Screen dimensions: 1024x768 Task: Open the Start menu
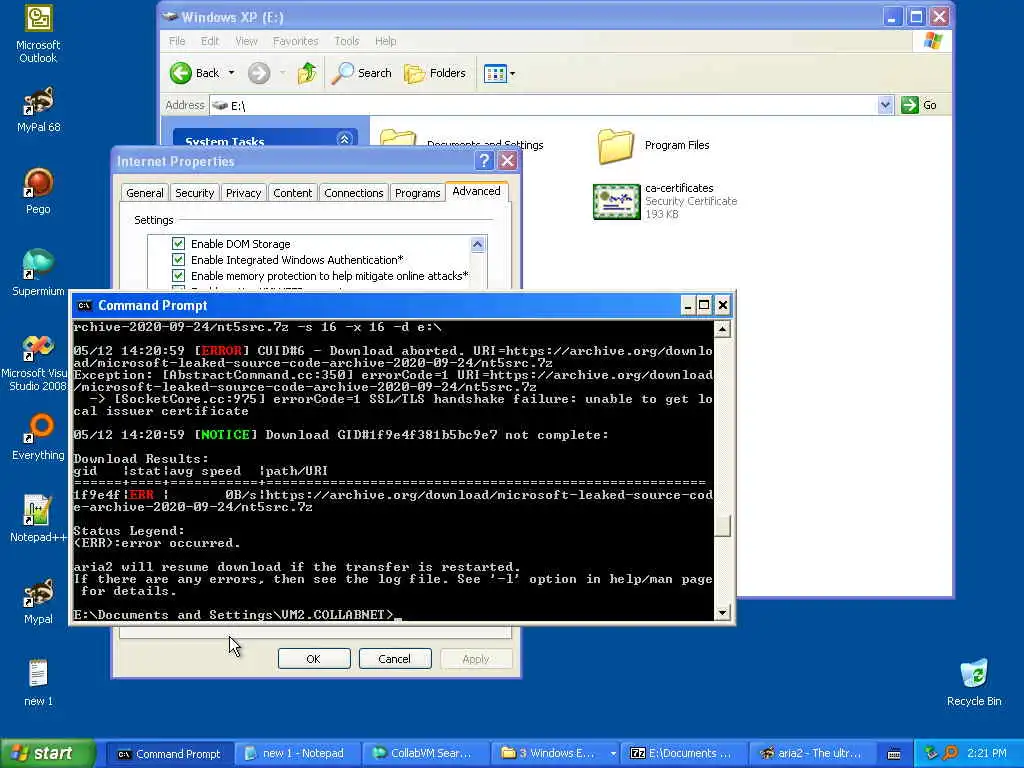tap(48, 754)
